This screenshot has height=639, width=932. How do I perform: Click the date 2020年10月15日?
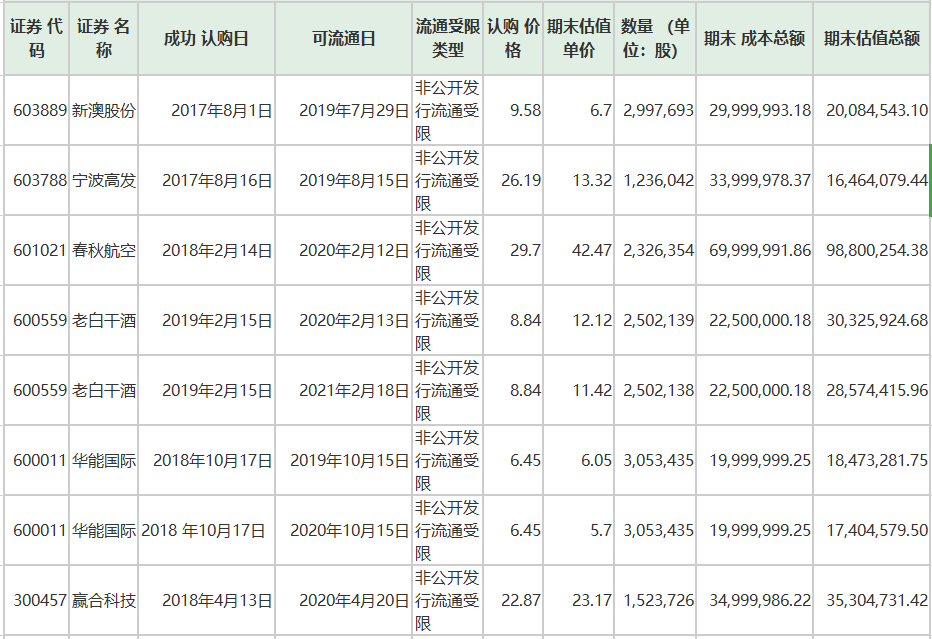[350, 530]
